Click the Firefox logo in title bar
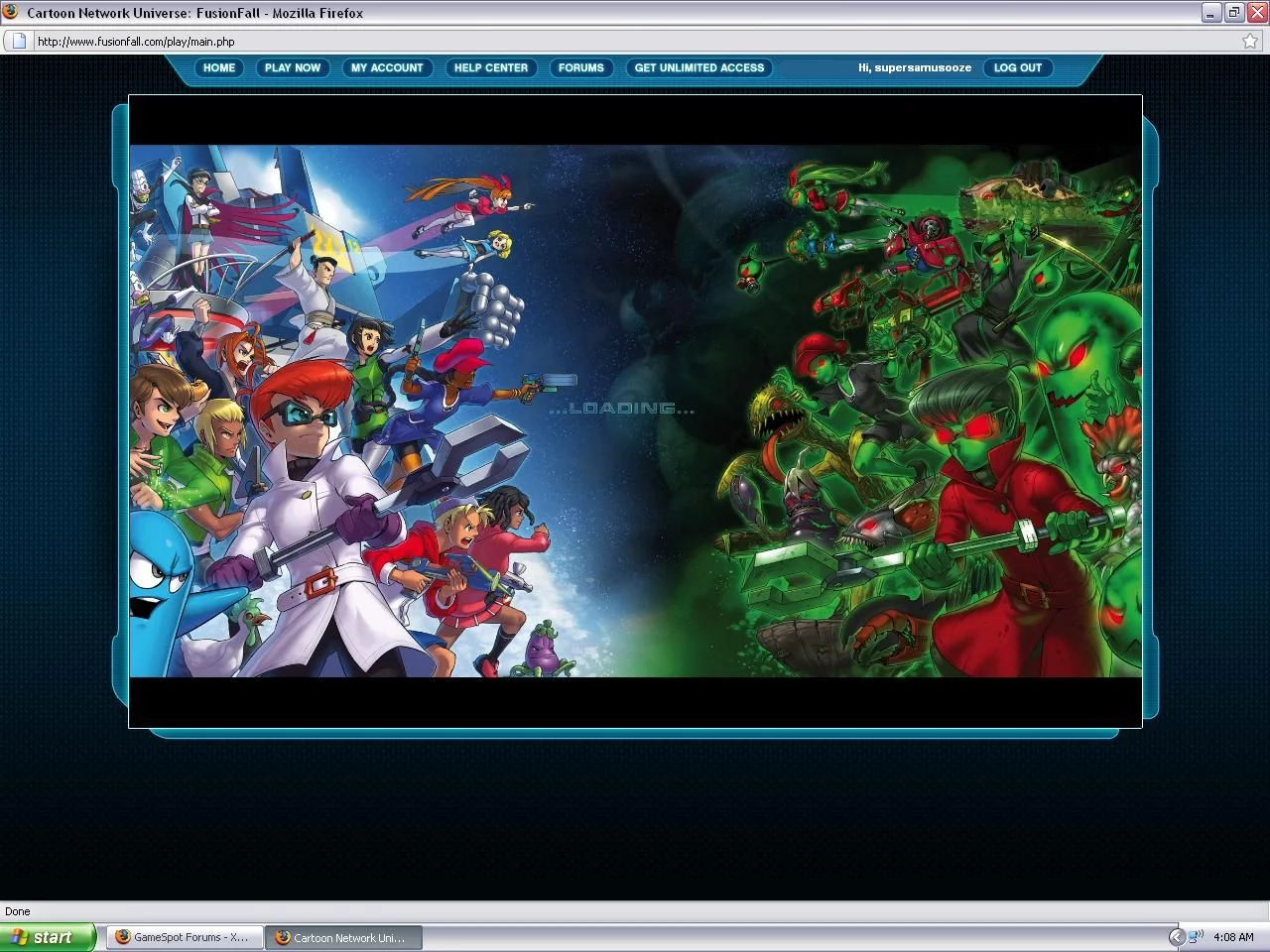This screenshot has height=952, width=1270. pyautogui.click(x=11, y=12)
